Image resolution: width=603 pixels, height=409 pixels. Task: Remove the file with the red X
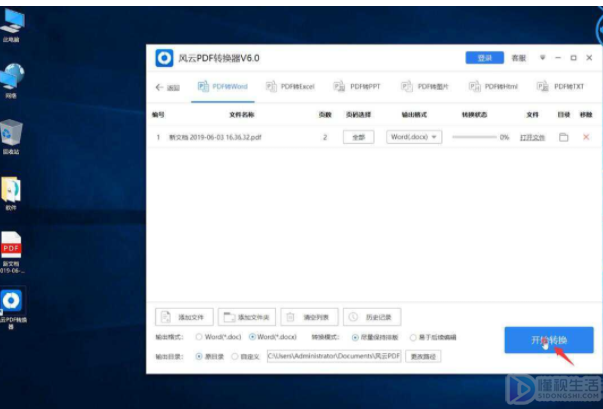pos(586,137)
